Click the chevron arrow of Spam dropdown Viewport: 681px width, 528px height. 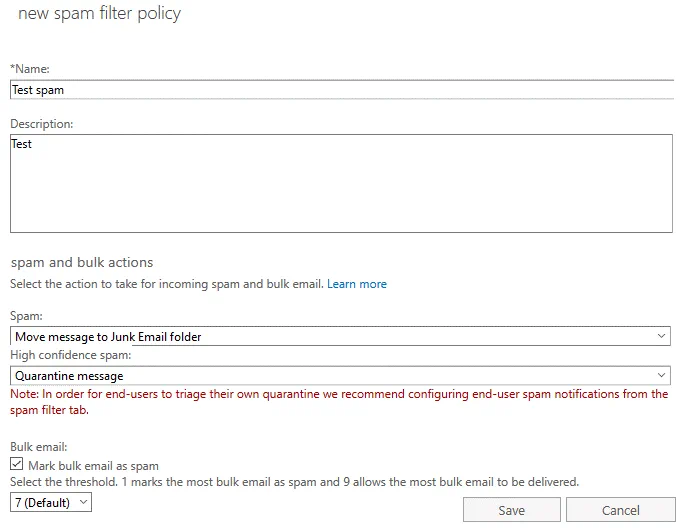tap(661, 337)
